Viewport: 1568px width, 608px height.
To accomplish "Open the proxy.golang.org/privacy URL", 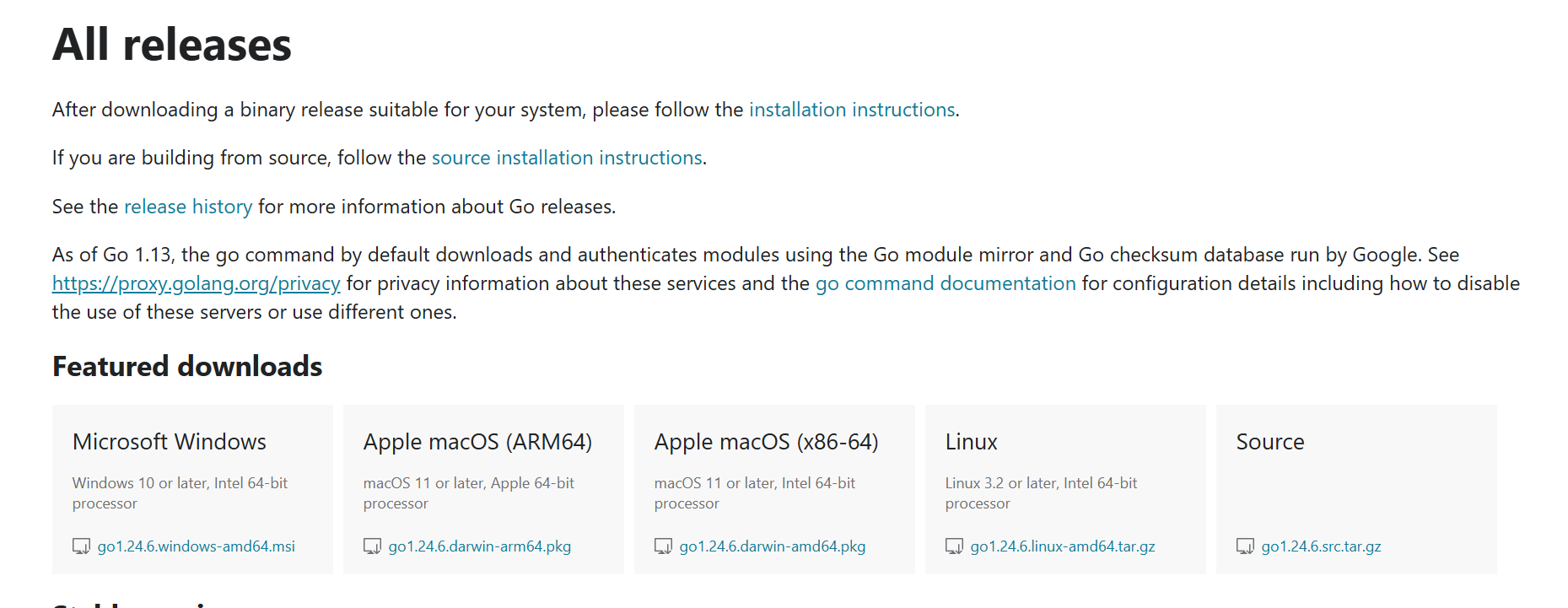I will [196, 283].
